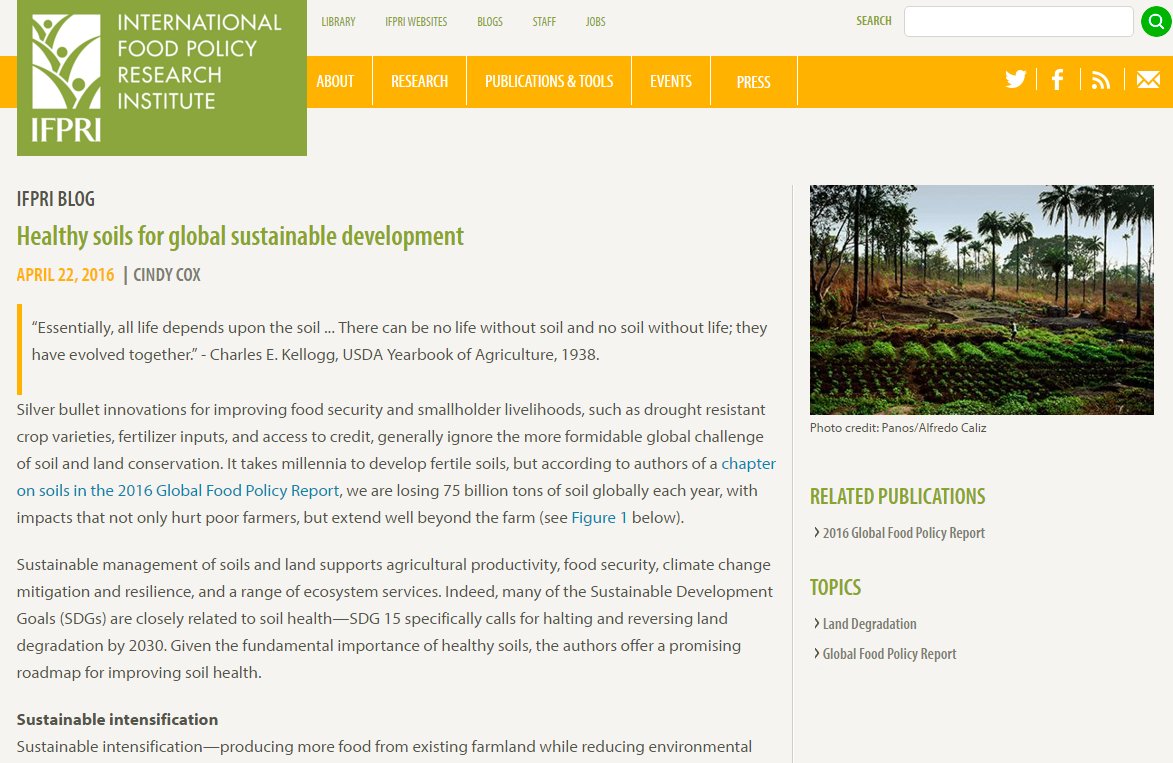
Task: Click the date April 22, 2016
Action: [x=65, y=275]
